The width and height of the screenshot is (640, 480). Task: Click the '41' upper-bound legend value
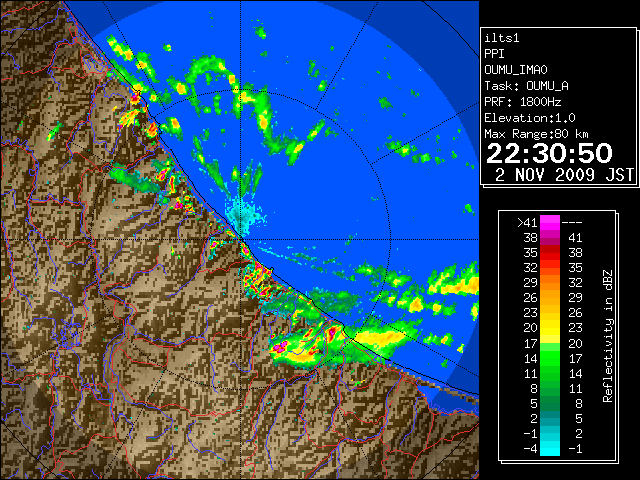575,238
